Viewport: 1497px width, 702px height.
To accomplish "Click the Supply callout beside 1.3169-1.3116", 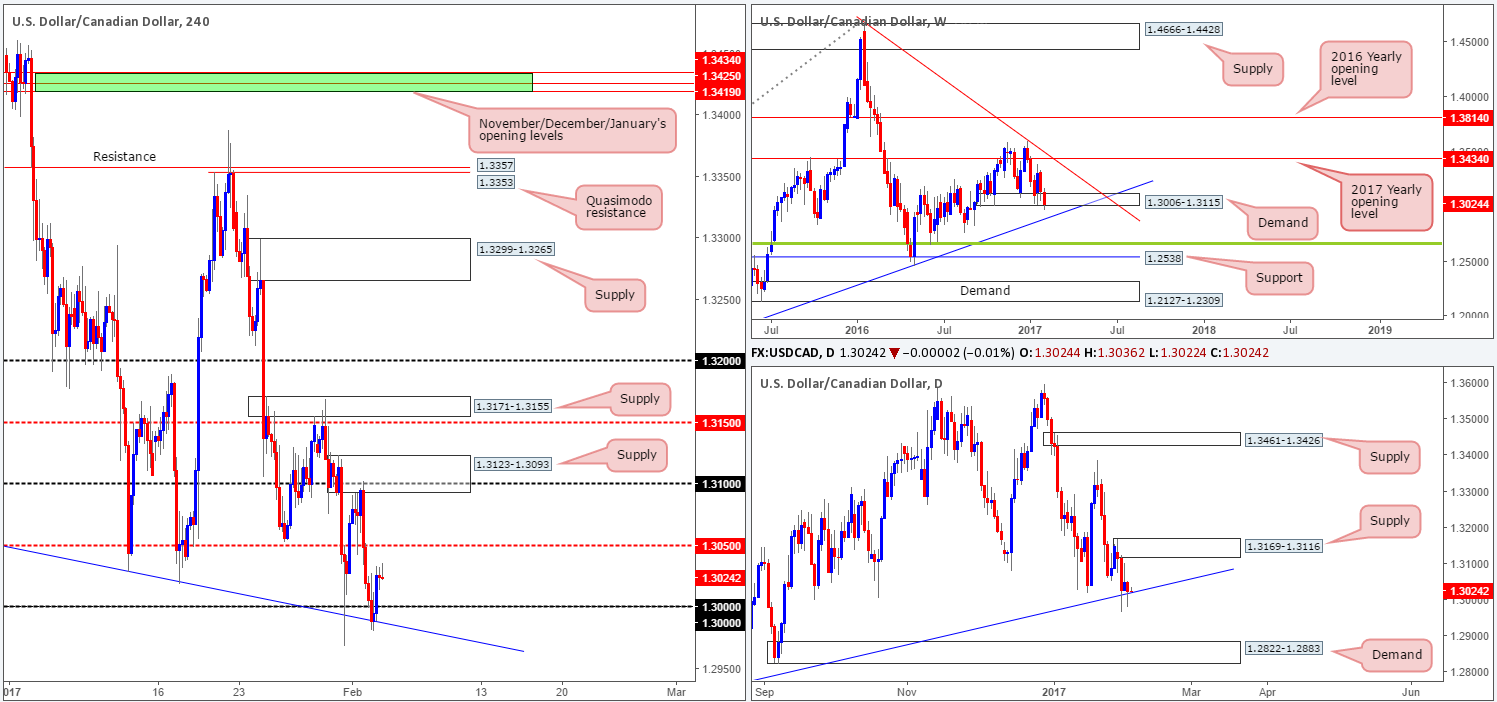I will tap(1389, 520).
